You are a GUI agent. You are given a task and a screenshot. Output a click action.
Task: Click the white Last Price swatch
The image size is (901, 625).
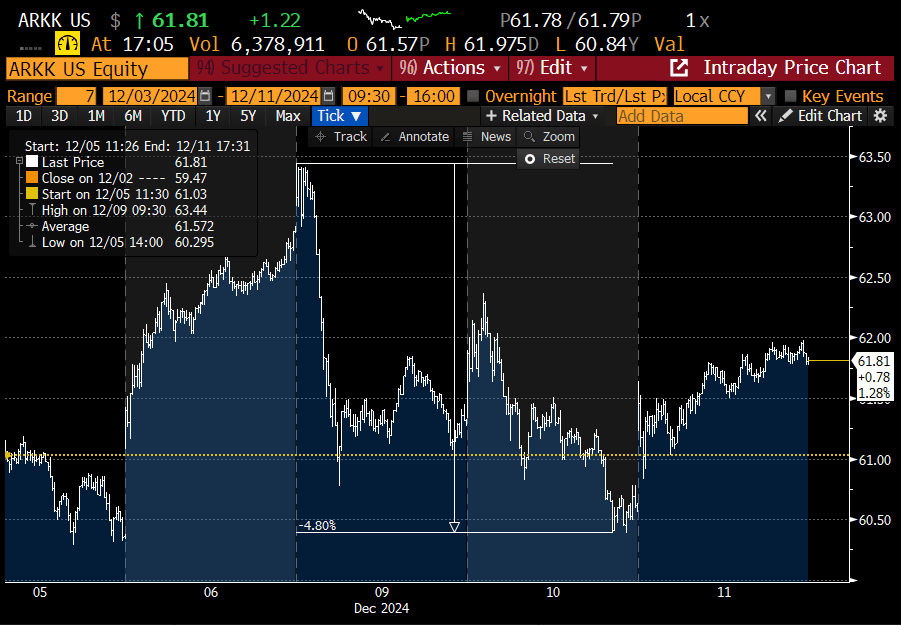(32, 162)
